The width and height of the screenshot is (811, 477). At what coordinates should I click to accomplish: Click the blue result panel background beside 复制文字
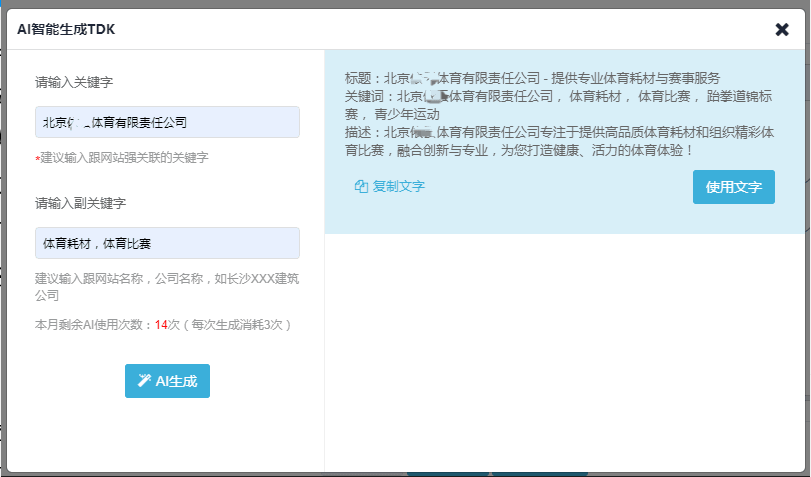[559, 187]
